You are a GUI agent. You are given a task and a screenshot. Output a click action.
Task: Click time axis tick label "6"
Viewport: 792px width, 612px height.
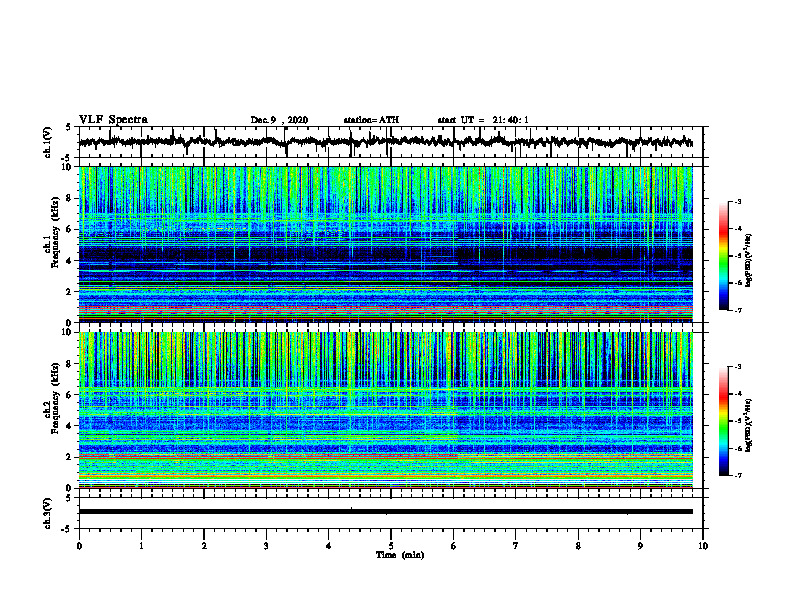coord(454,546)
